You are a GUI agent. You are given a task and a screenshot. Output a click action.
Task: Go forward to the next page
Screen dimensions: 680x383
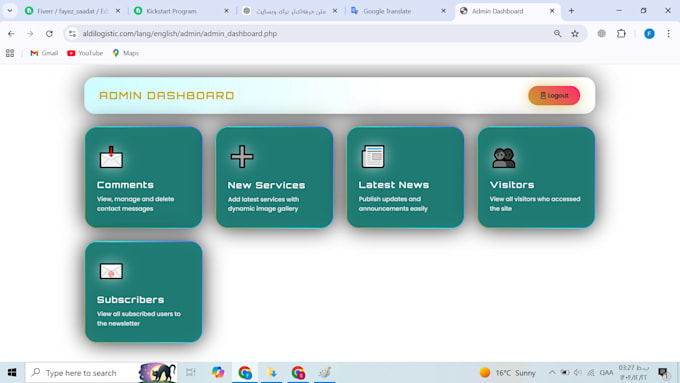[x=30, y=33]
